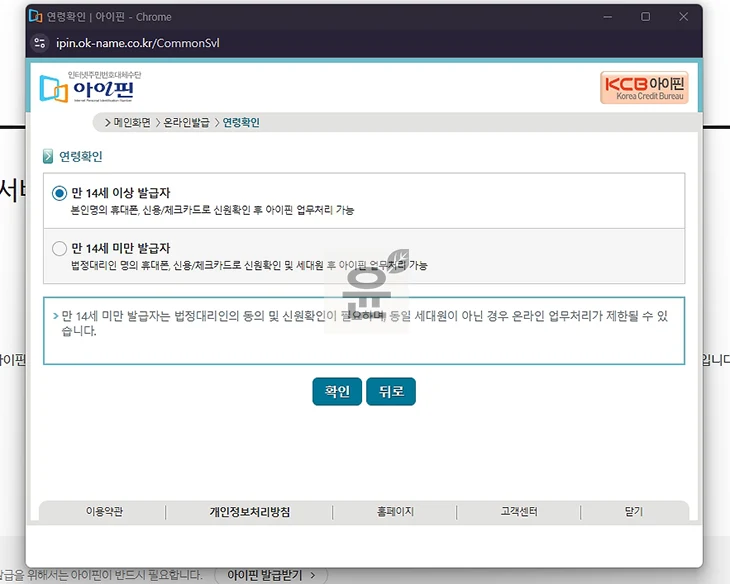This screenshot has height=584, width=730.
Task: Open 이용약관 in footer menu
Action: pyautogui.click(x=105, y=512)
